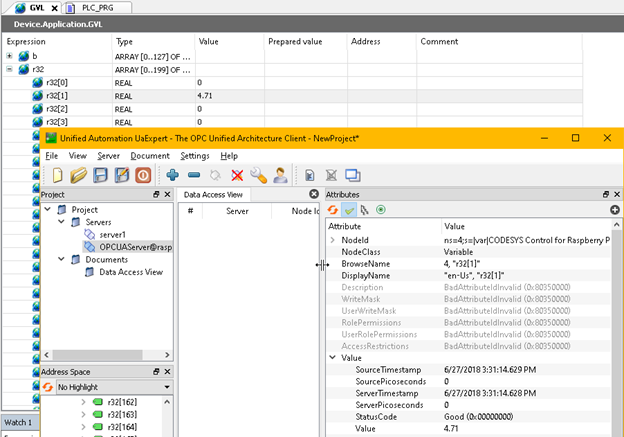Collapse the Value attribute group
624x437 pixels.
point(333,357)
